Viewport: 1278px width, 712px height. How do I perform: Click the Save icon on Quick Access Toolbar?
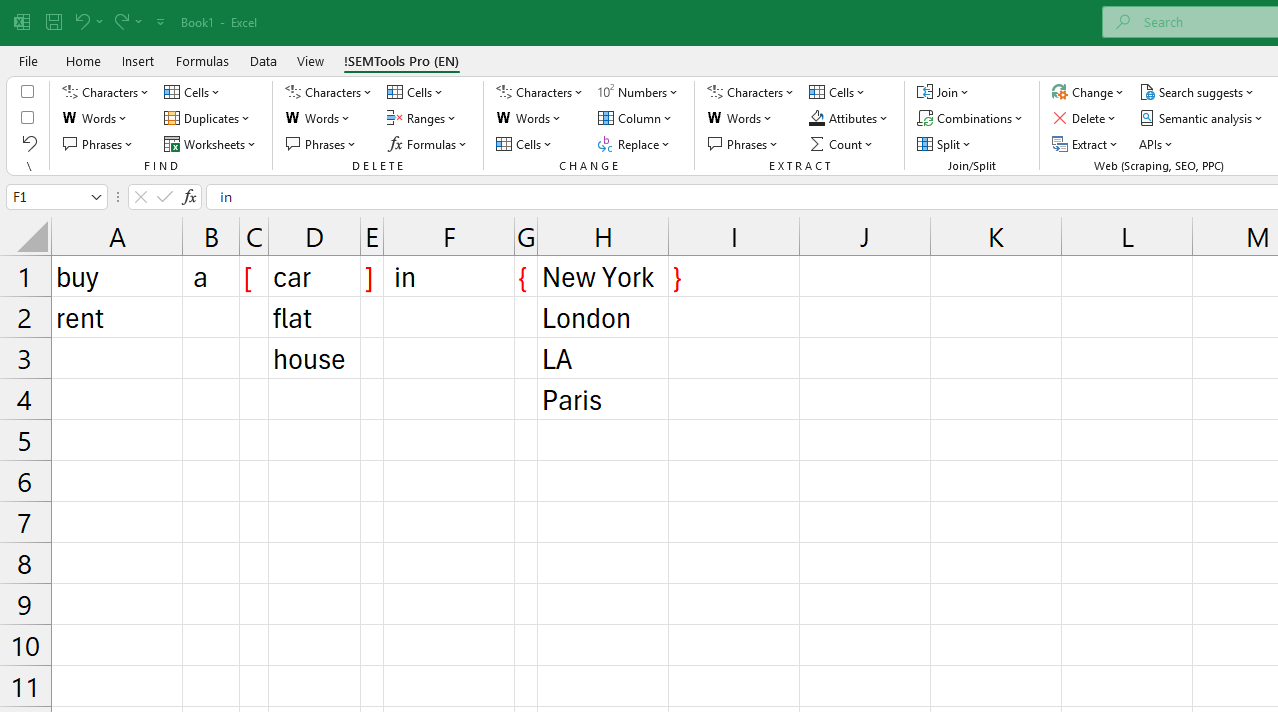click(53, 21)
